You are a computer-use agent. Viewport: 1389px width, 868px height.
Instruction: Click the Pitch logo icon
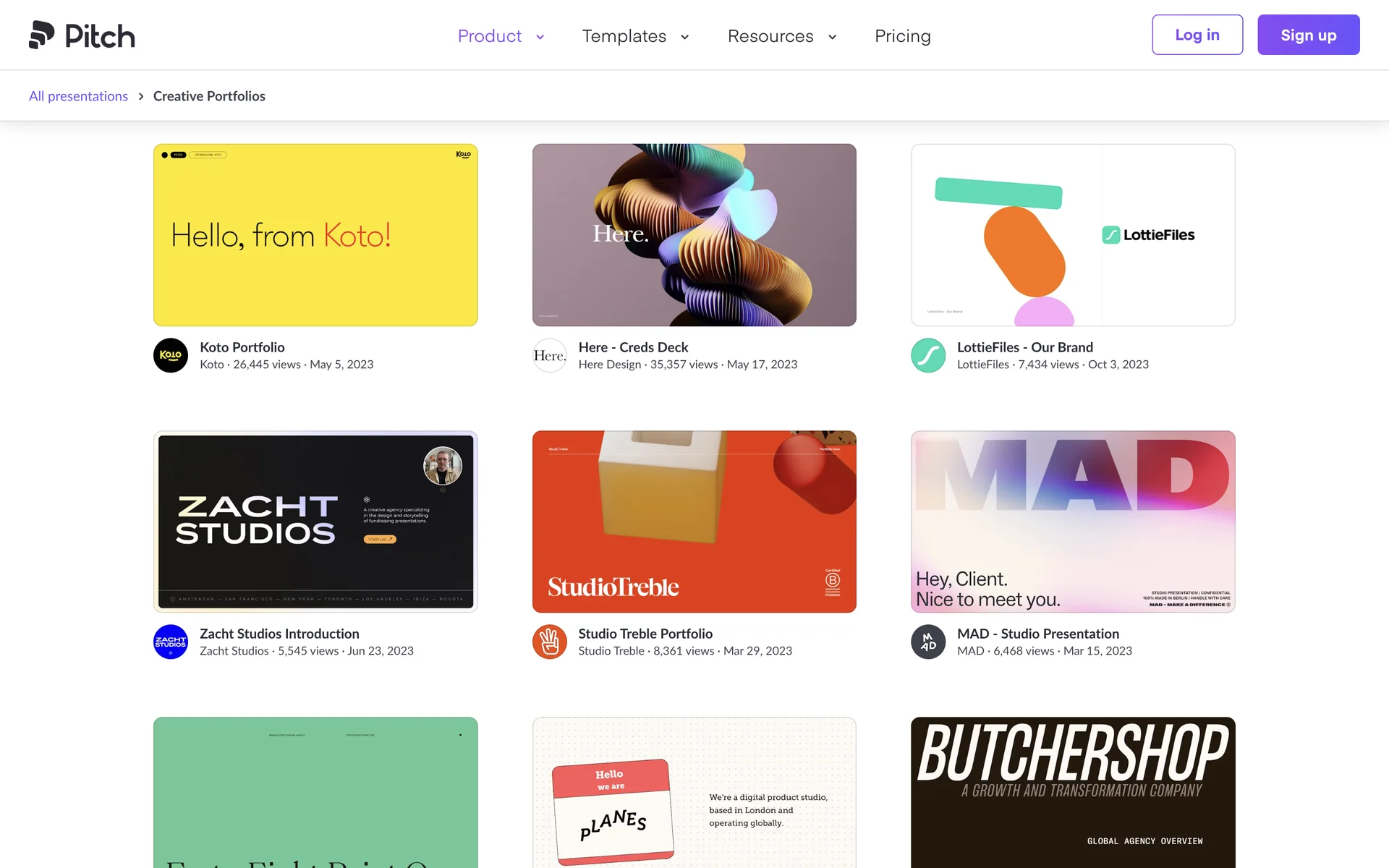tap(42, 35)
